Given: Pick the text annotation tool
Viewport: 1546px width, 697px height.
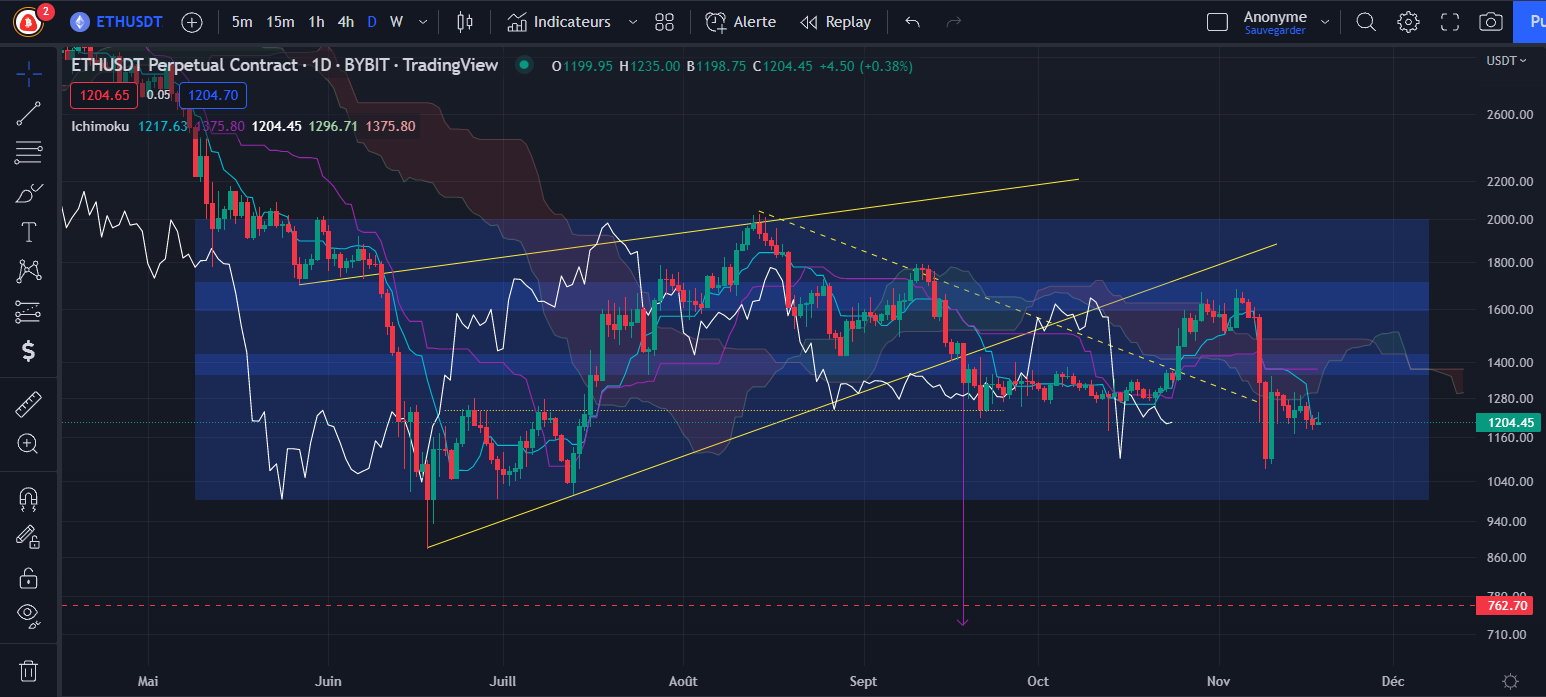Looking at the screenshot, I should click(28, 231).
